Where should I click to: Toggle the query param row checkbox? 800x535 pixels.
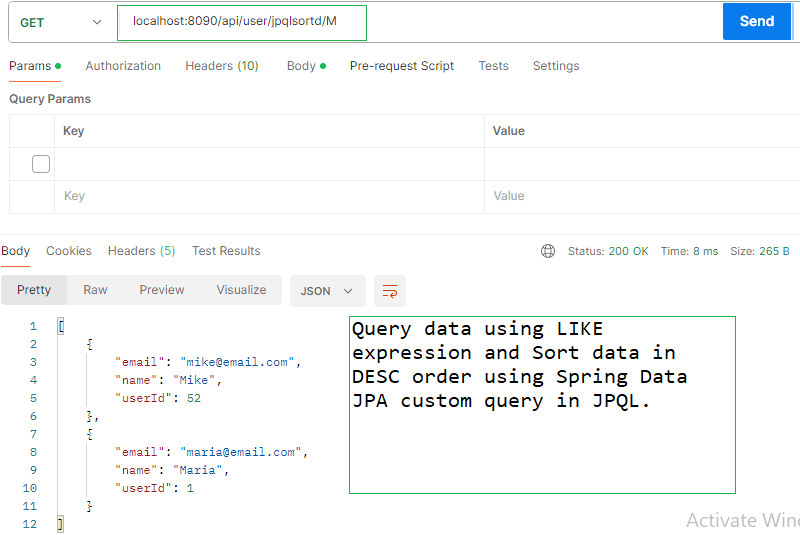(41, 164)
